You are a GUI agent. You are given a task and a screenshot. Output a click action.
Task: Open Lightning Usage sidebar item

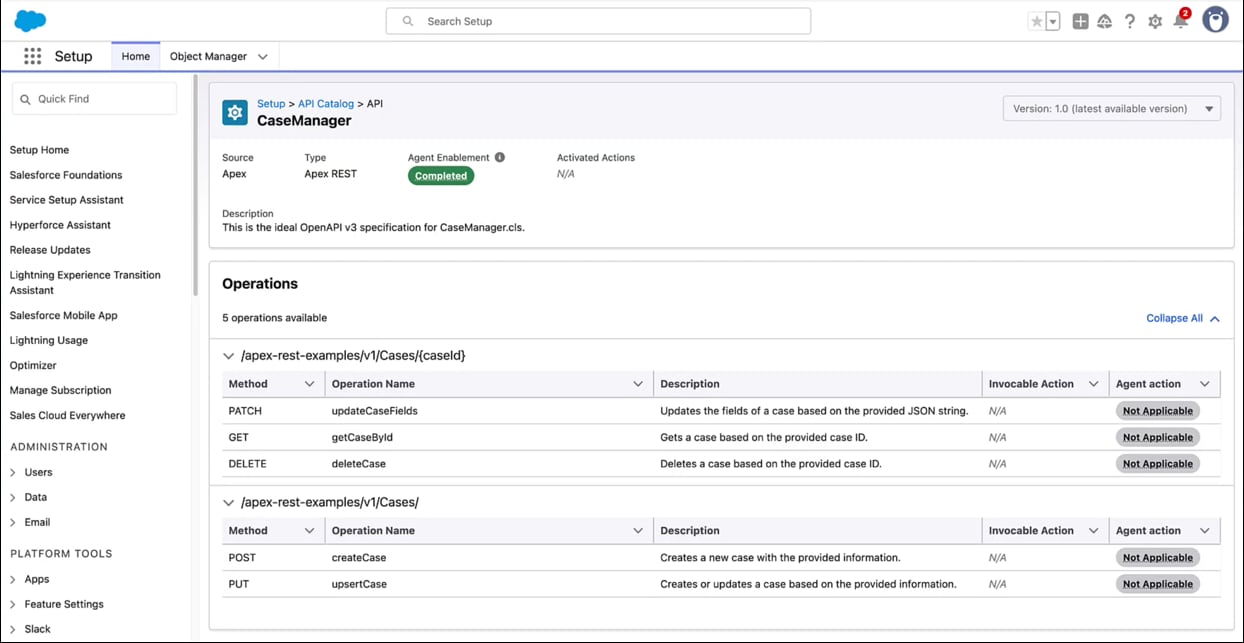point(49,340)
